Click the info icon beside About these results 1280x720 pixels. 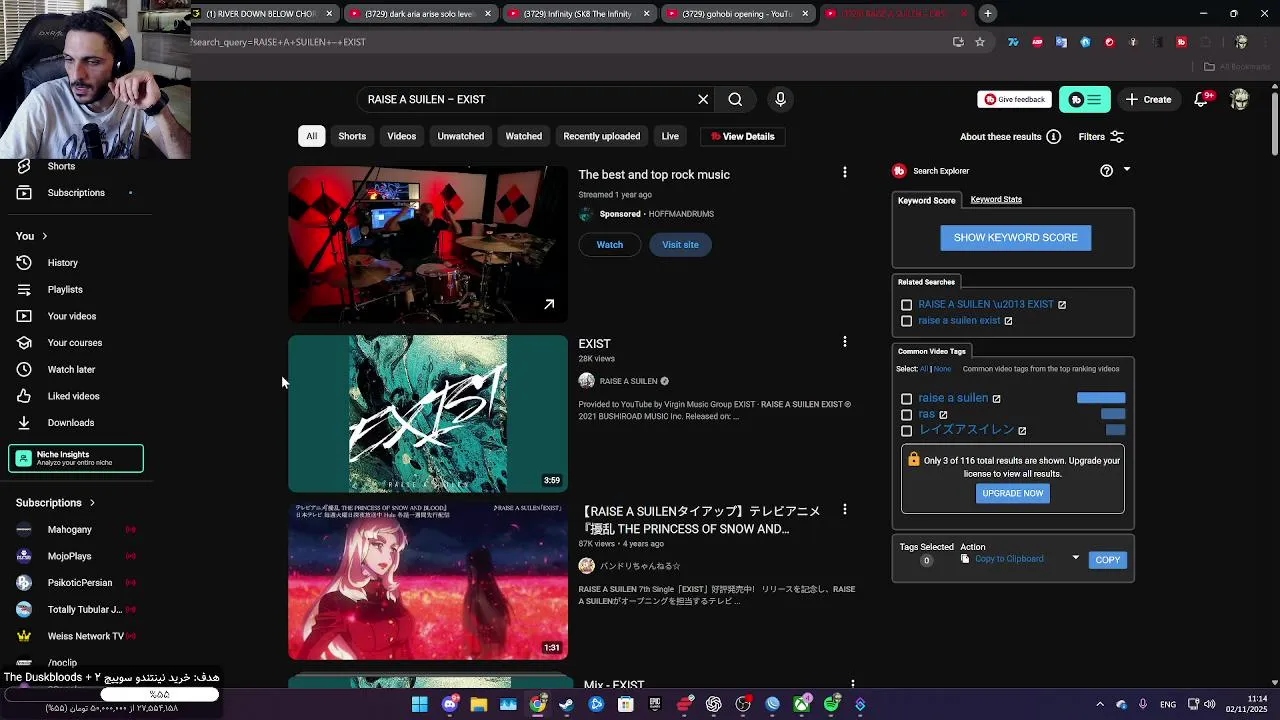click(x=1053, y=137)
